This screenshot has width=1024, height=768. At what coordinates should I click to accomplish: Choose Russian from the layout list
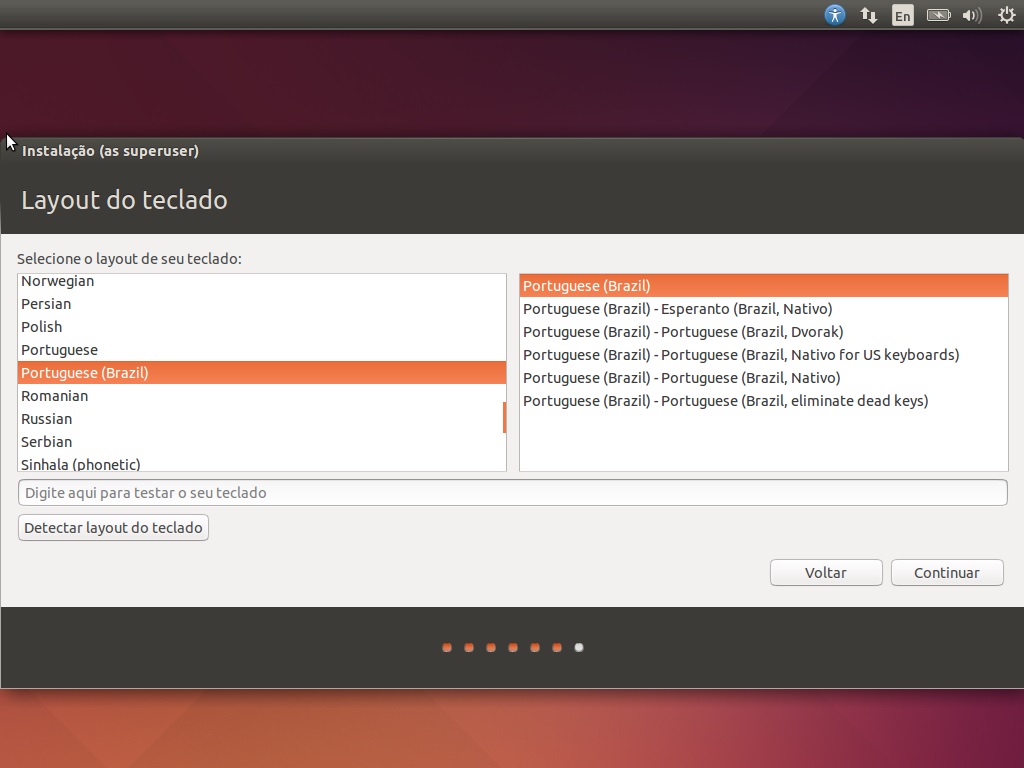tap(47, 419)
